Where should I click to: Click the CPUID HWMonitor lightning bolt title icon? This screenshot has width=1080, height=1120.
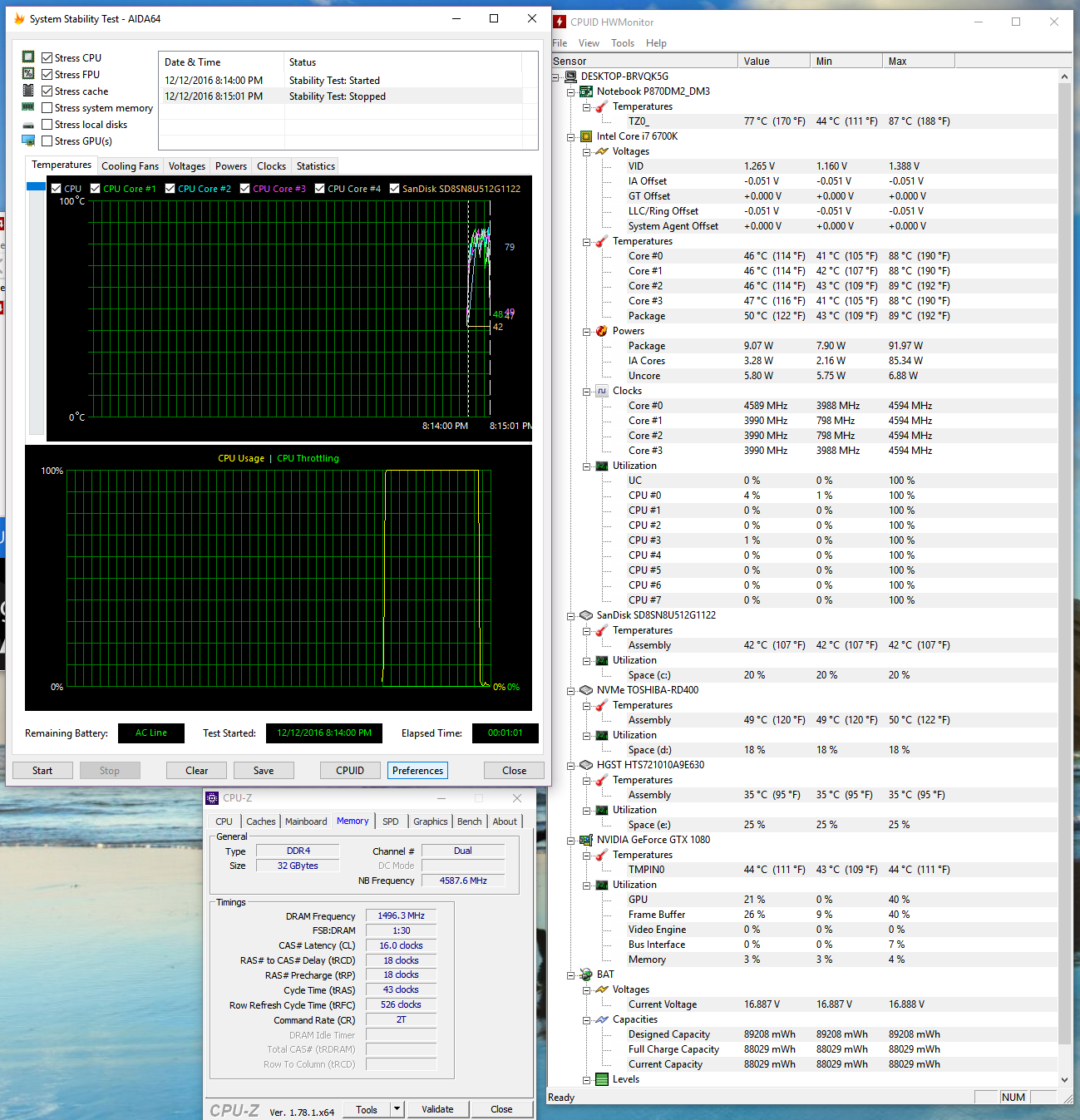click(560, 22)
